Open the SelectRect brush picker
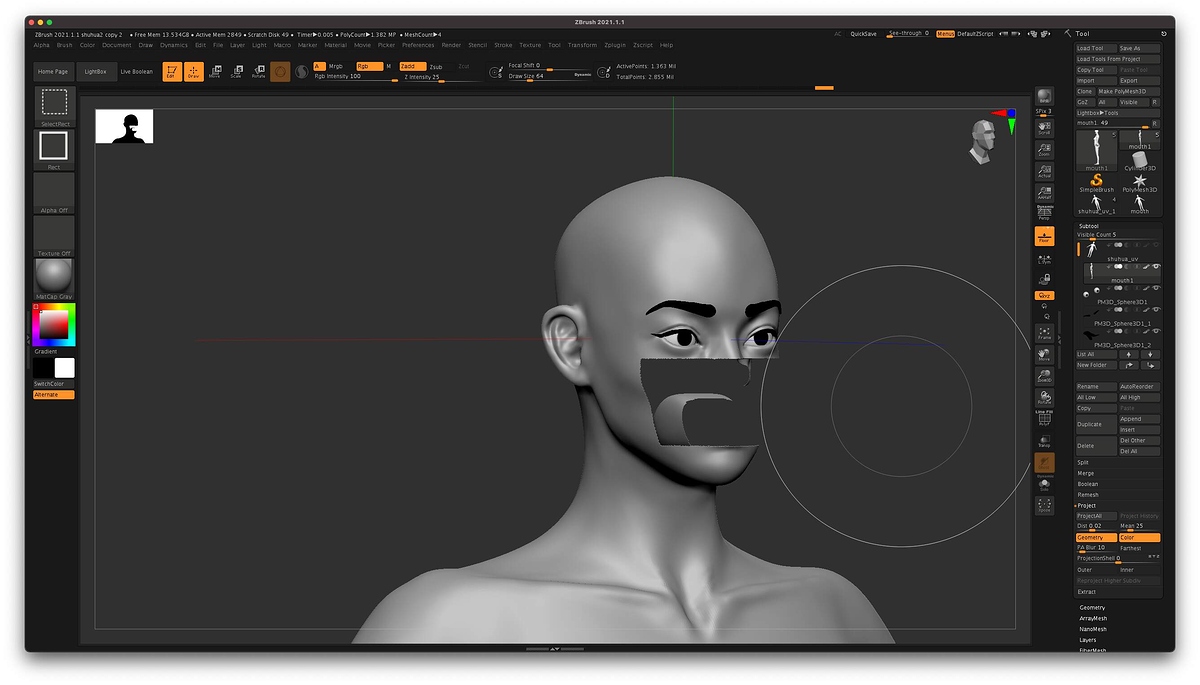The image size is (1200, 685). click(54, 106)
